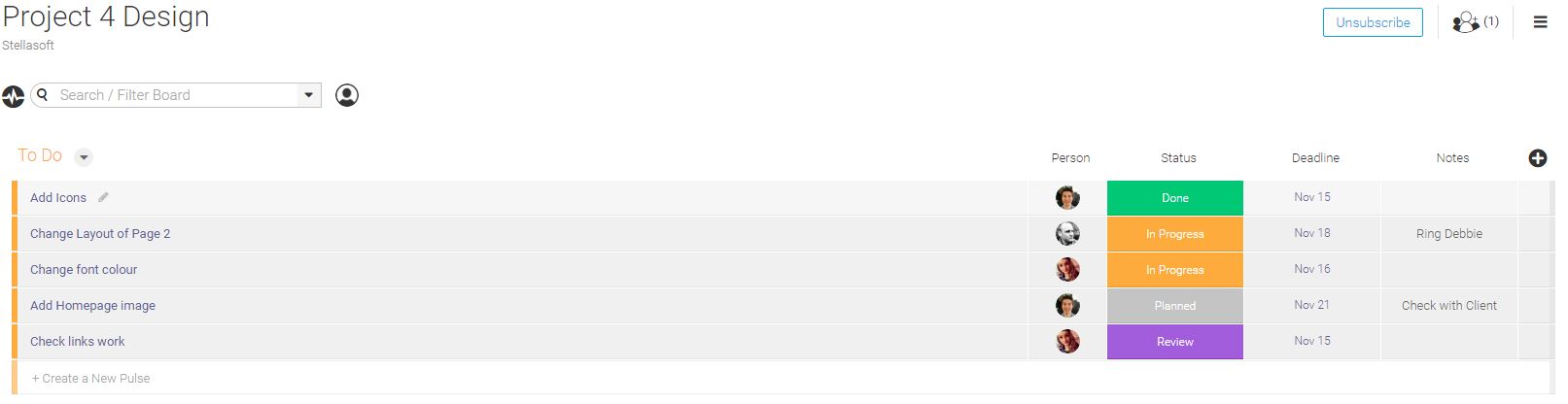
Task: Click the purple Review status cell
Action: [x=1174, y=342]
